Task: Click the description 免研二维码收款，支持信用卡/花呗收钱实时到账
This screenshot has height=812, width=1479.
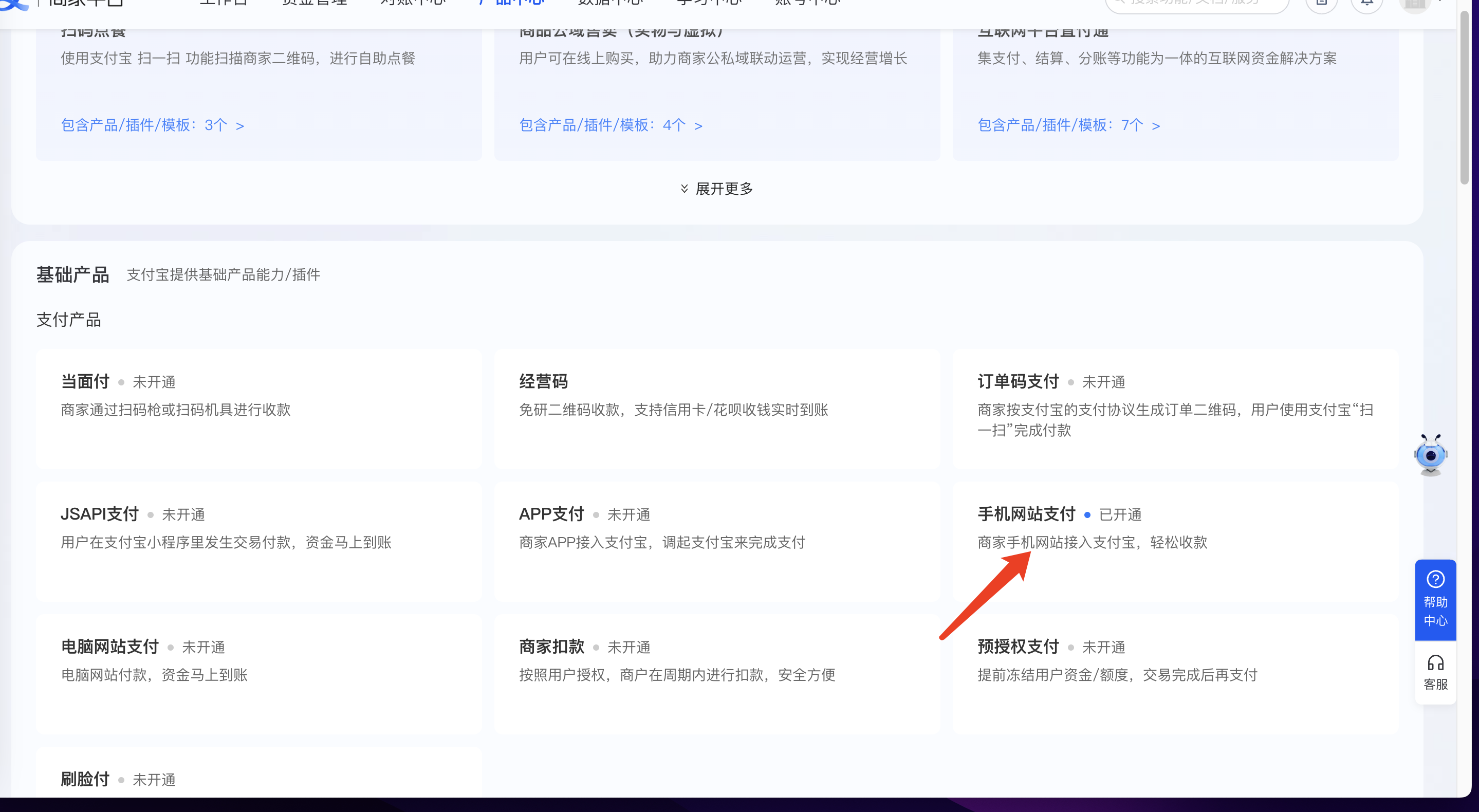Action: click(674, 410)
